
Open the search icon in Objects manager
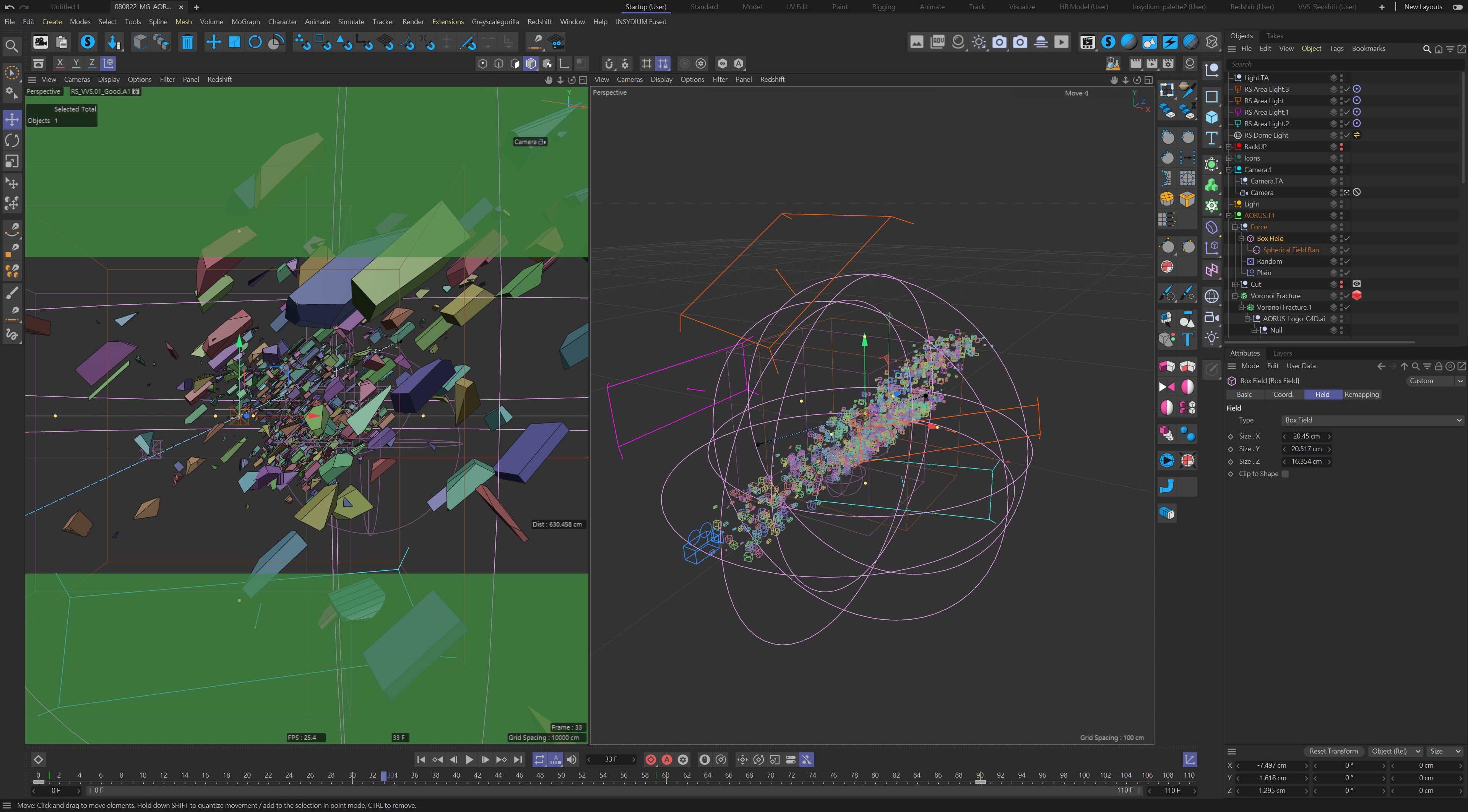pyautogui.click(x=1426, y=49)
